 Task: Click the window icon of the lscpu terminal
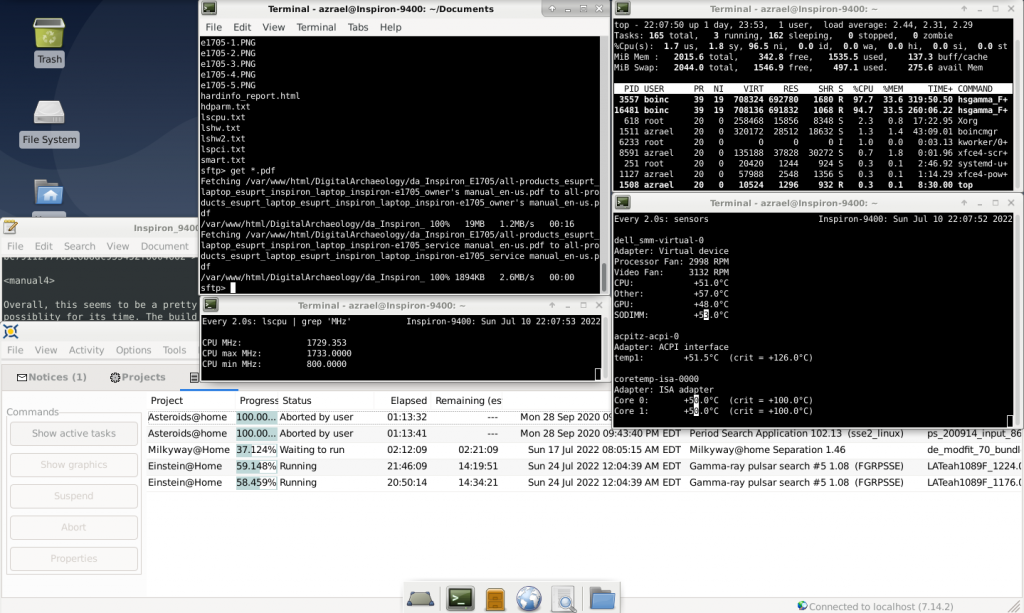coord(210,305)
